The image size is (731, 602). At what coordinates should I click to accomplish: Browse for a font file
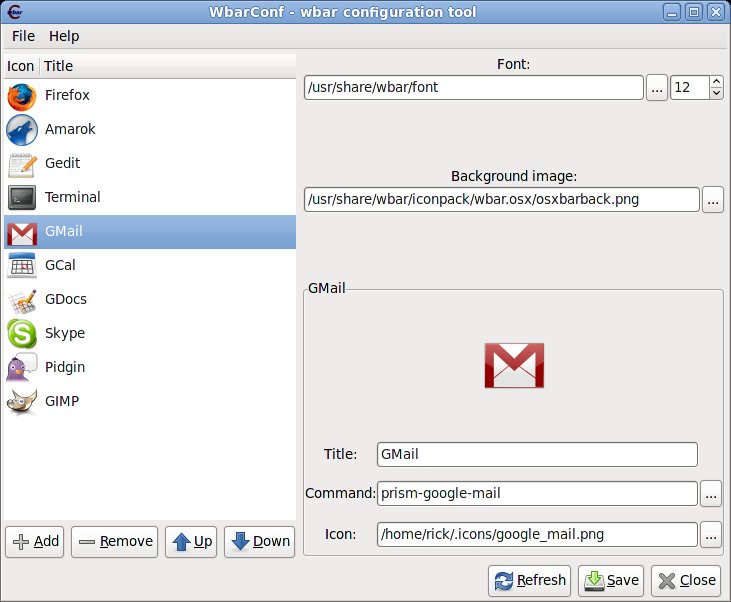pos(657,88)
